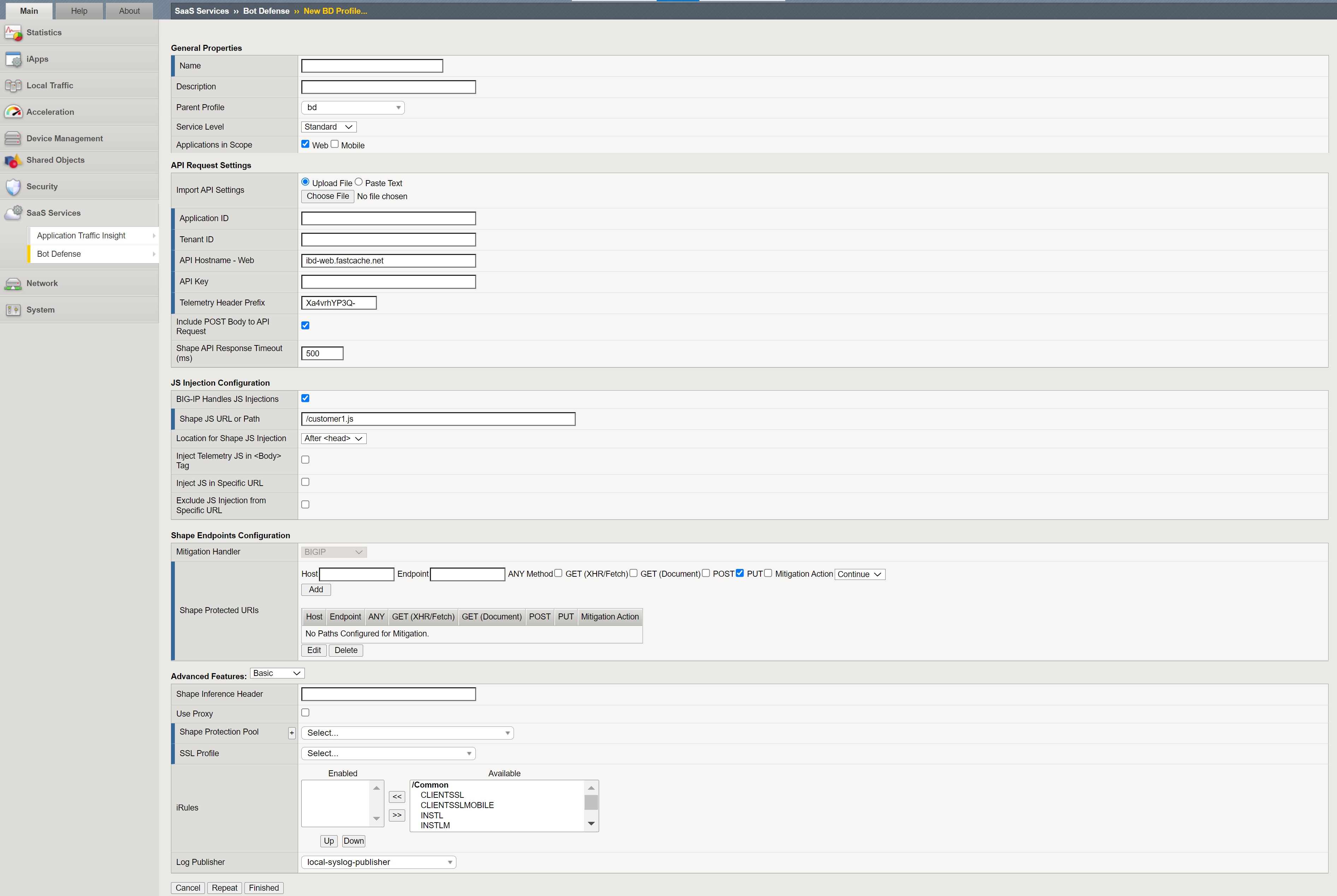Open the Log Publisher dropdown

378,862
